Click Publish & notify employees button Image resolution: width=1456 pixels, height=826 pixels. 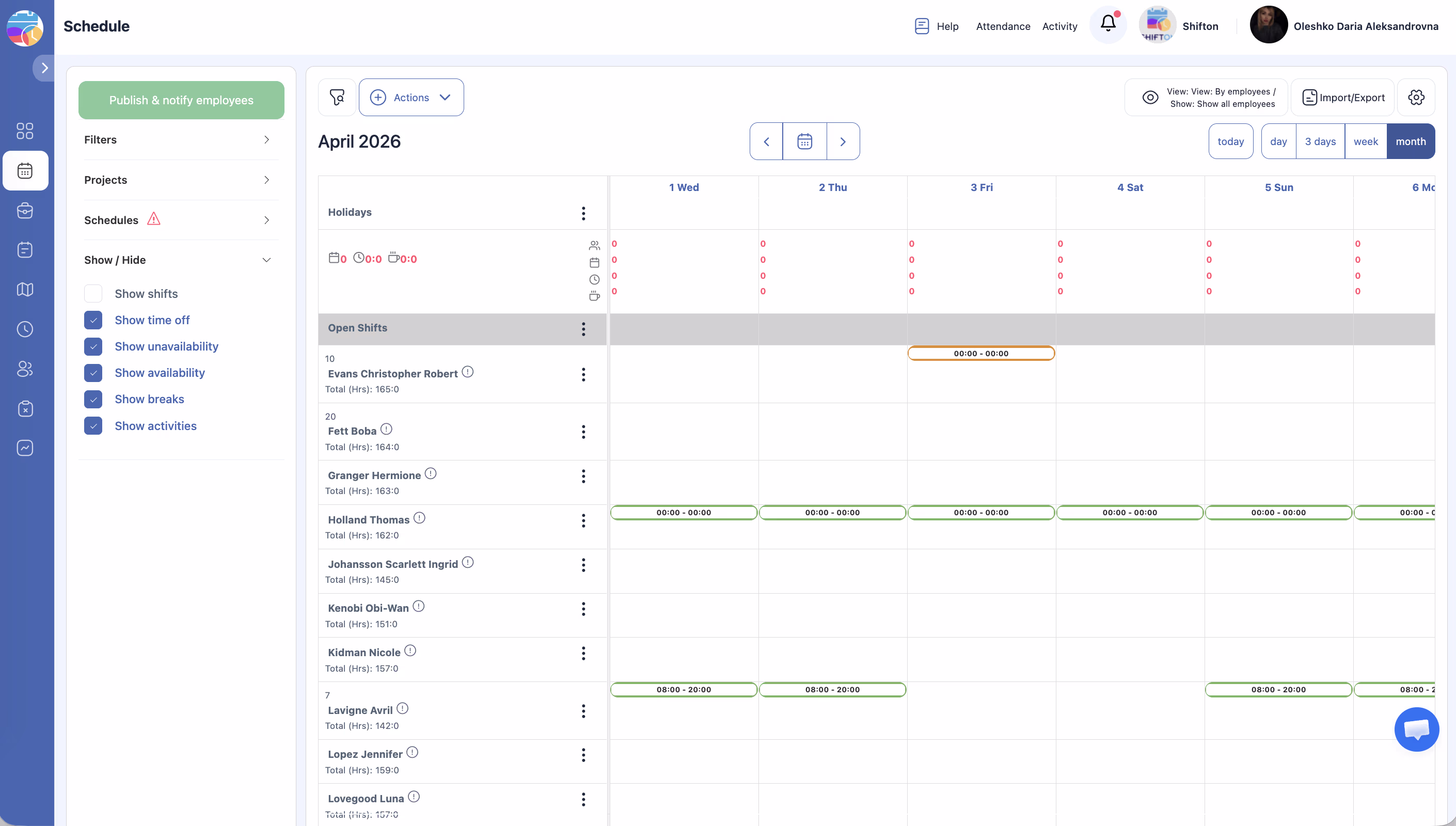182,101
